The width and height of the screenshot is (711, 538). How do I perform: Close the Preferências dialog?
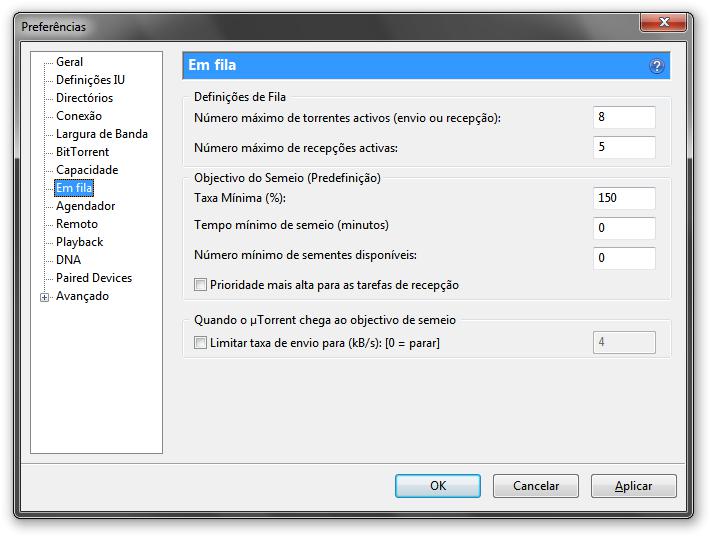(x=663, y=22)
